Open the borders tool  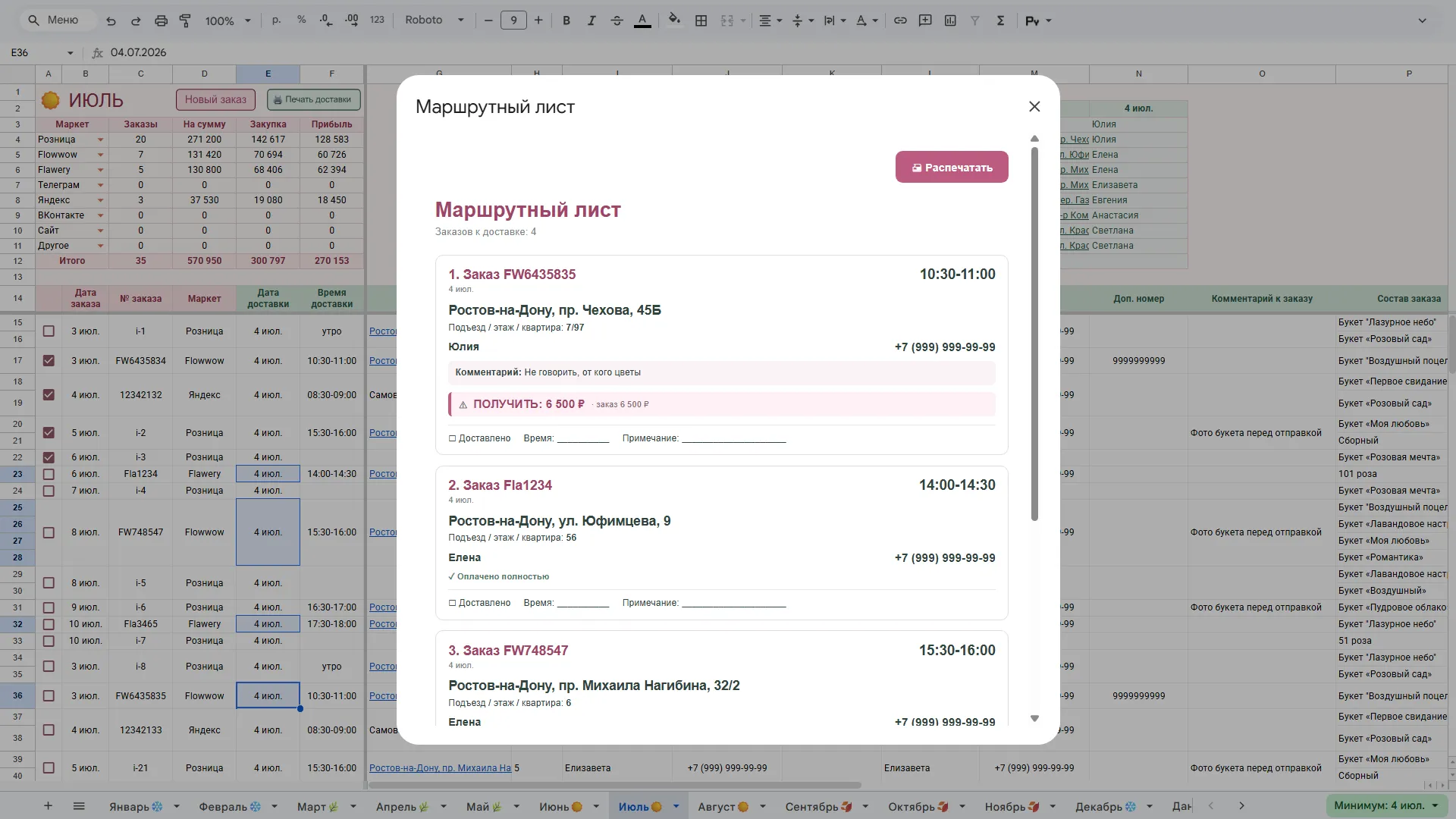tap(701, 20)
